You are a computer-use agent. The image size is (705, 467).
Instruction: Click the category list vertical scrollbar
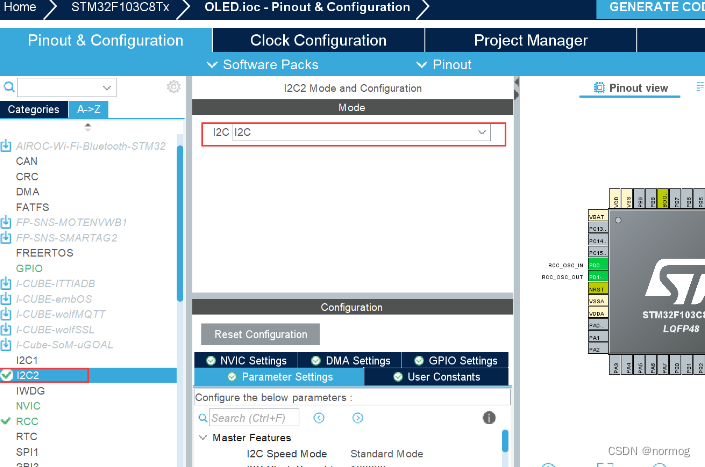point(180,223)
